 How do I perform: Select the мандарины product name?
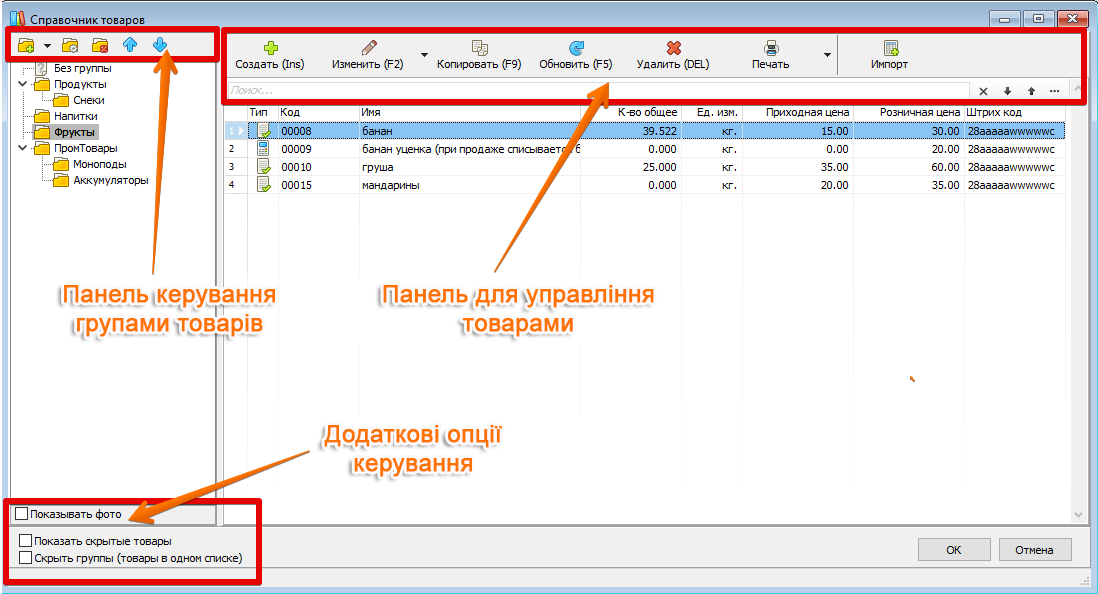click(391, 186)
